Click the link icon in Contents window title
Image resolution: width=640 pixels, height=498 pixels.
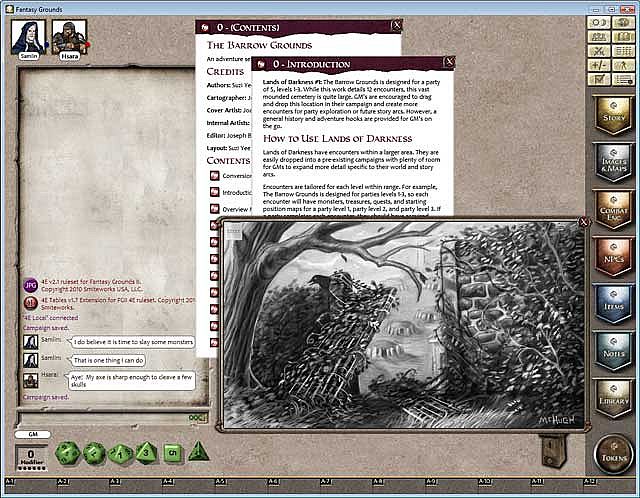(204, 28)
